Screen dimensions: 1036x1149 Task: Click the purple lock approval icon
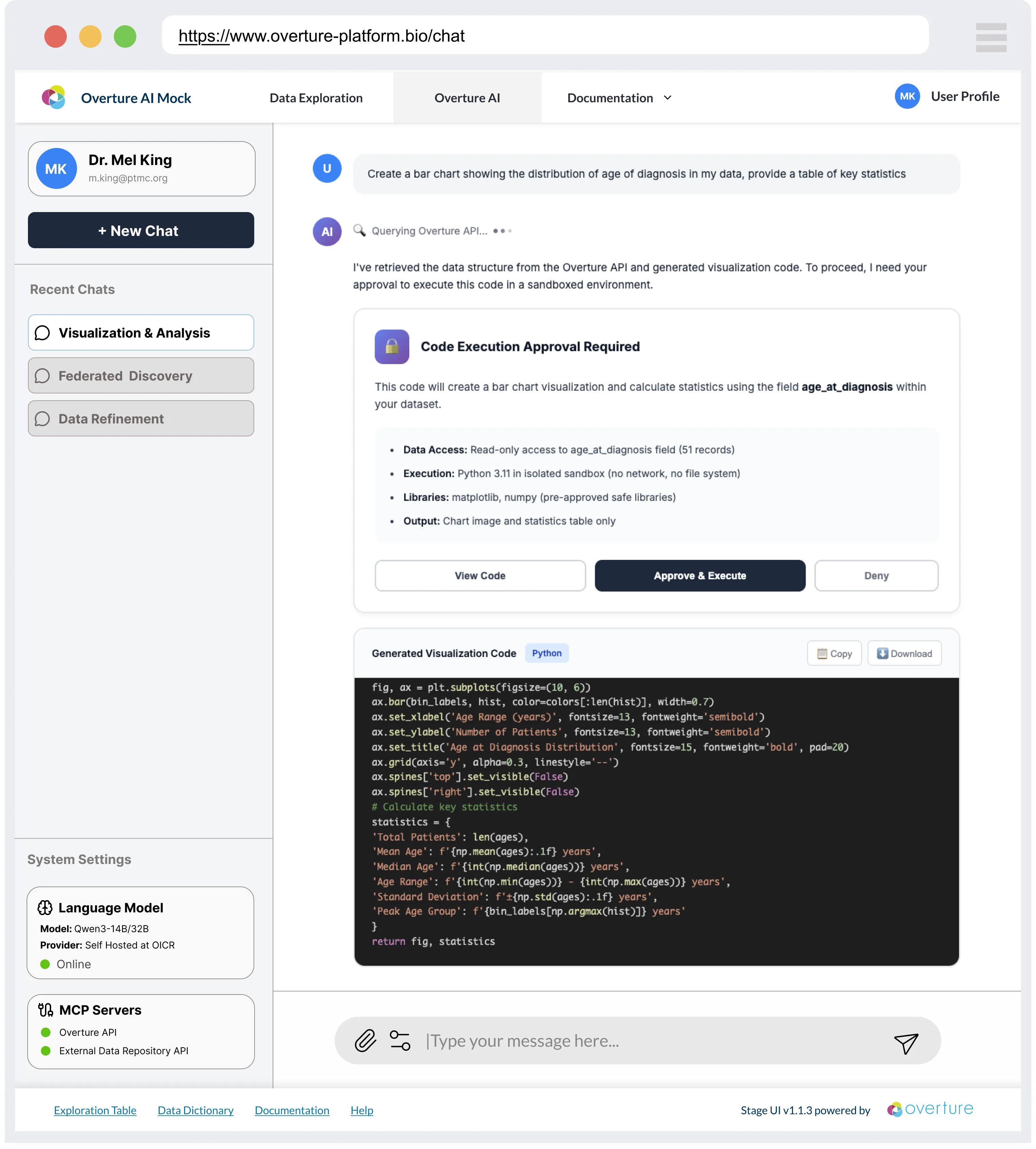pos(392,346)
